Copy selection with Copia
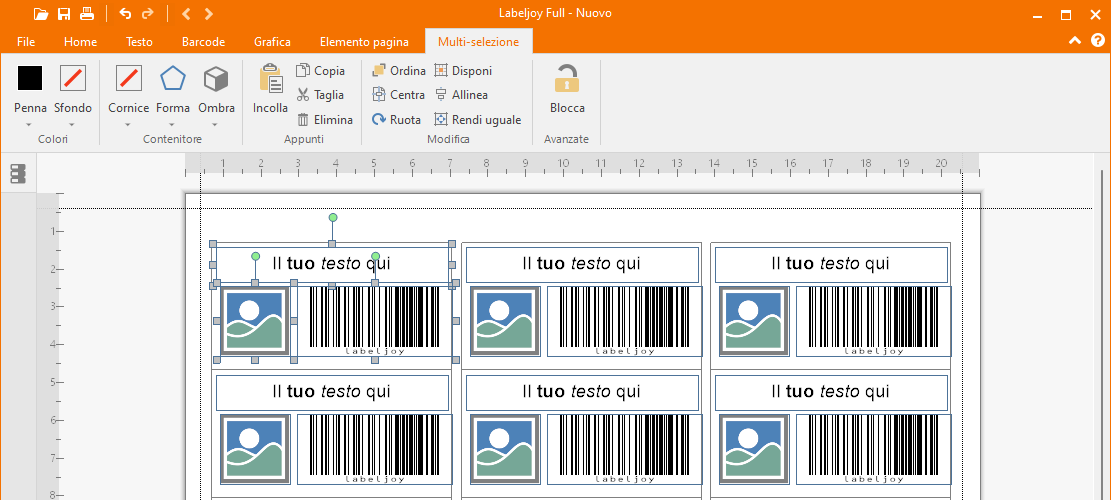Viewport: 1111px width, 500px height. pos(320,71)
